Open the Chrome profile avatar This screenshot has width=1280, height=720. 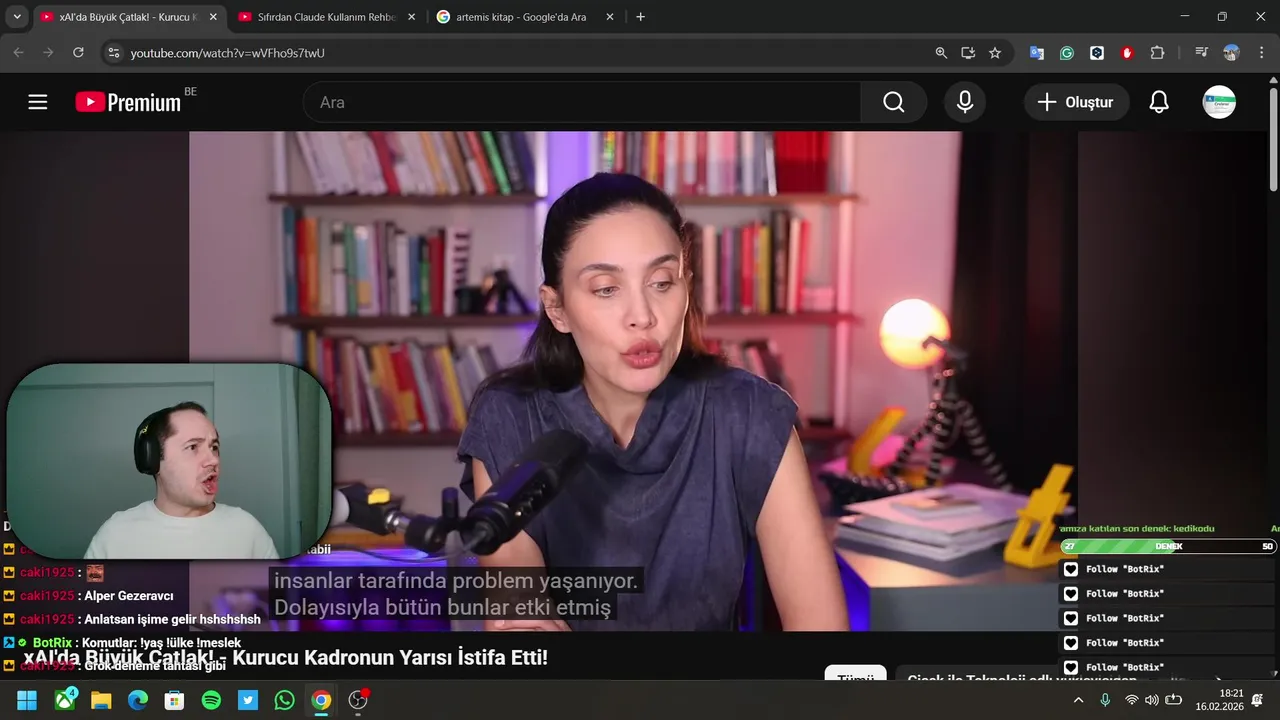(x=1231, y=53)
